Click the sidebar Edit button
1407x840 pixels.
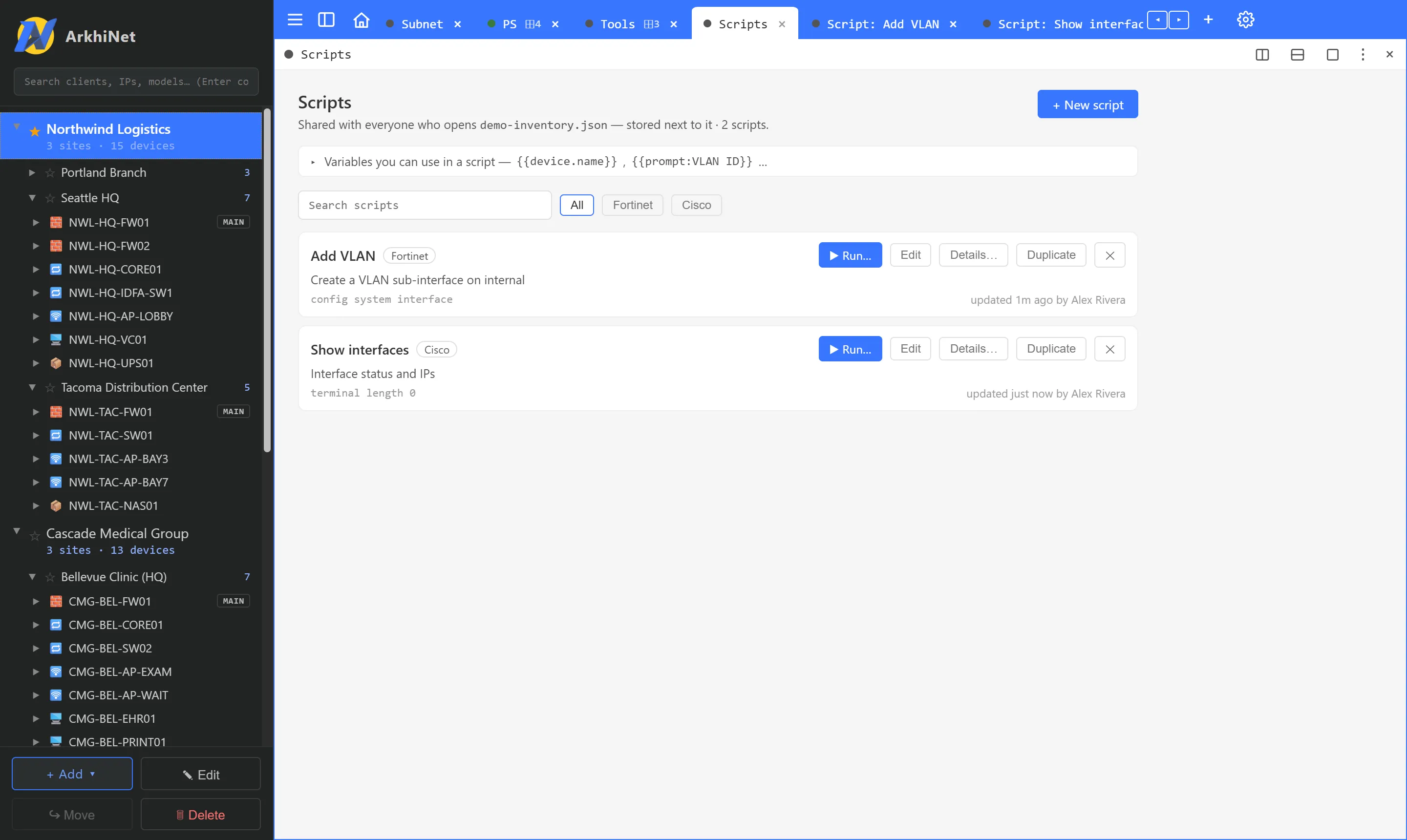coord(200,774)
